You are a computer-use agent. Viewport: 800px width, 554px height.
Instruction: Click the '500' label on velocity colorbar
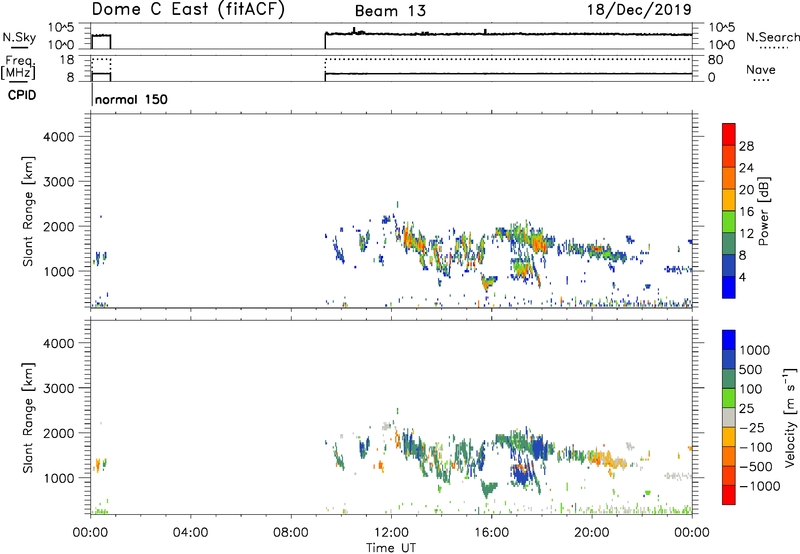click(x=753, y=370)
